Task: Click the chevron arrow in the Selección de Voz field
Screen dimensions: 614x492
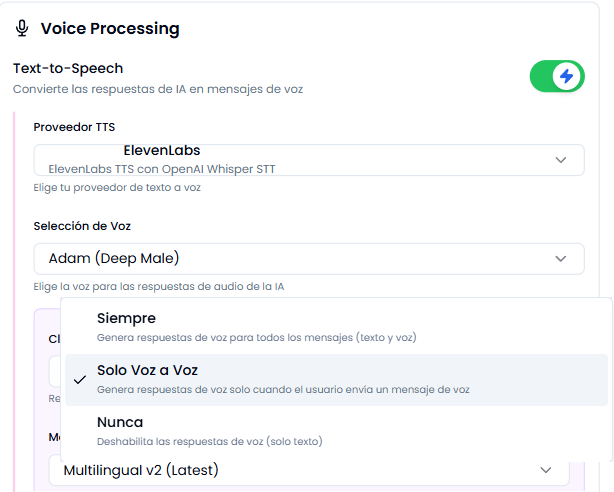Action: click(x=562, y=259)
